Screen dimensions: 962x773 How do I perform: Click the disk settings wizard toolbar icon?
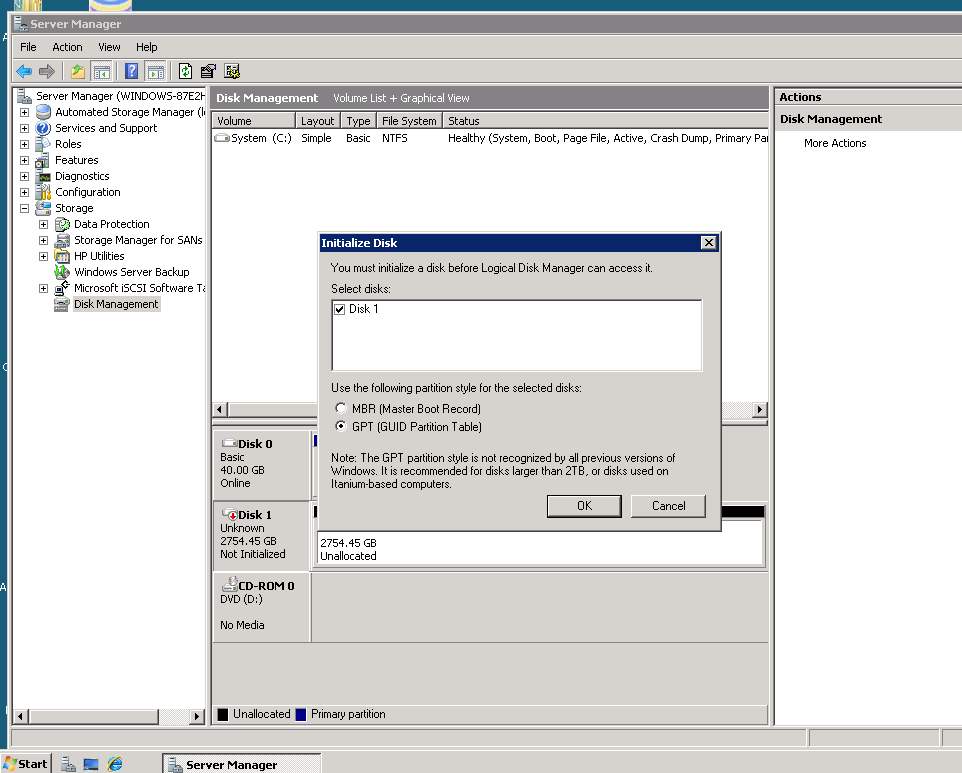pyautogui.click(x=232, y=72)
